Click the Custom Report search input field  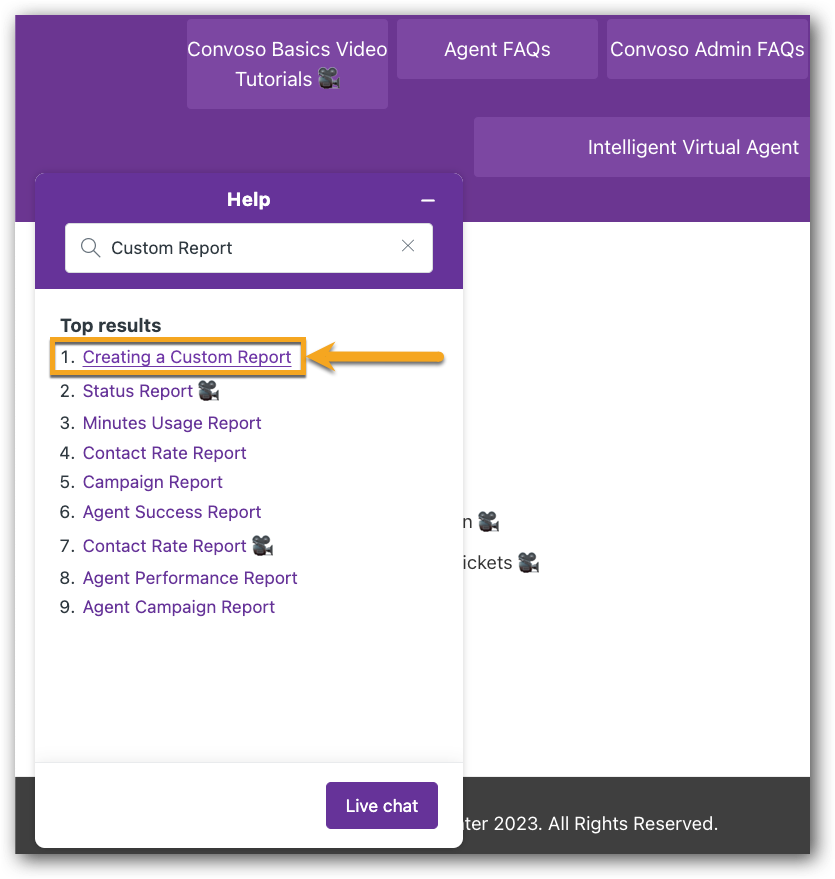coord(249,248)
